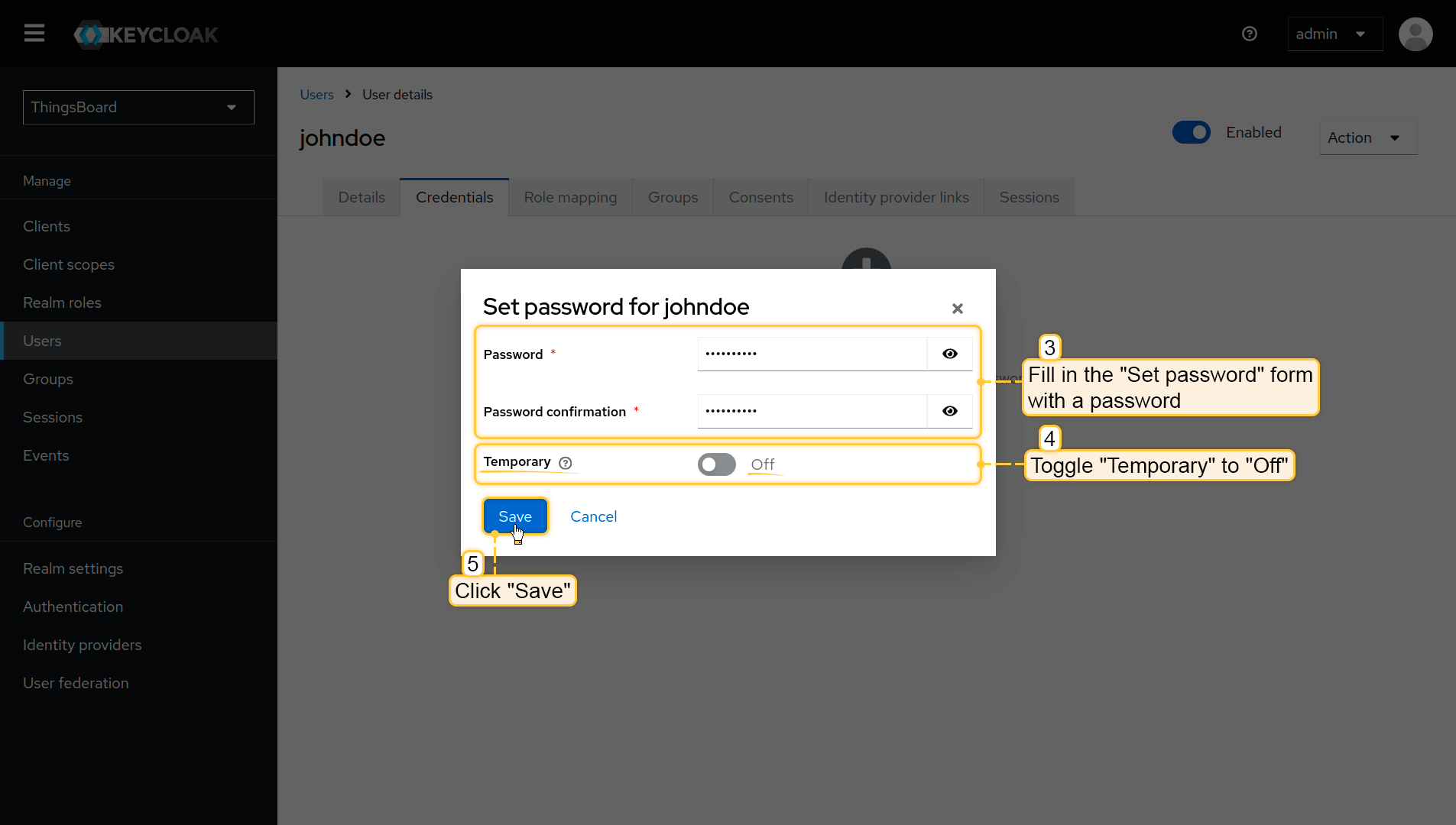Expand the admin account dropdown

tap(1334, 34)
